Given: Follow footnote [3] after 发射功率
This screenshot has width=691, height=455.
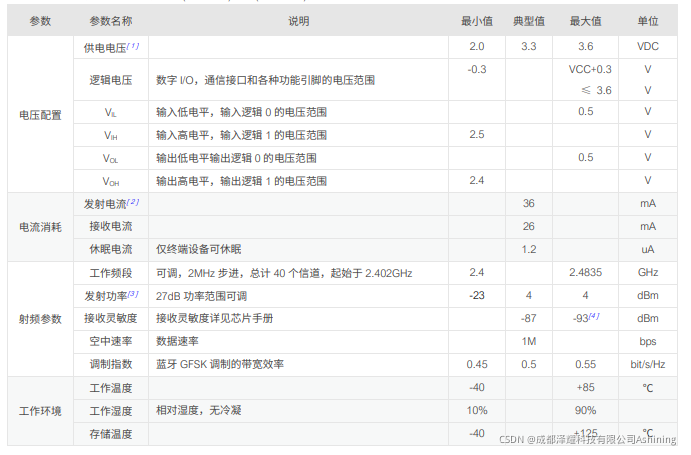Looking at the screenshot, I should point(133,294).
